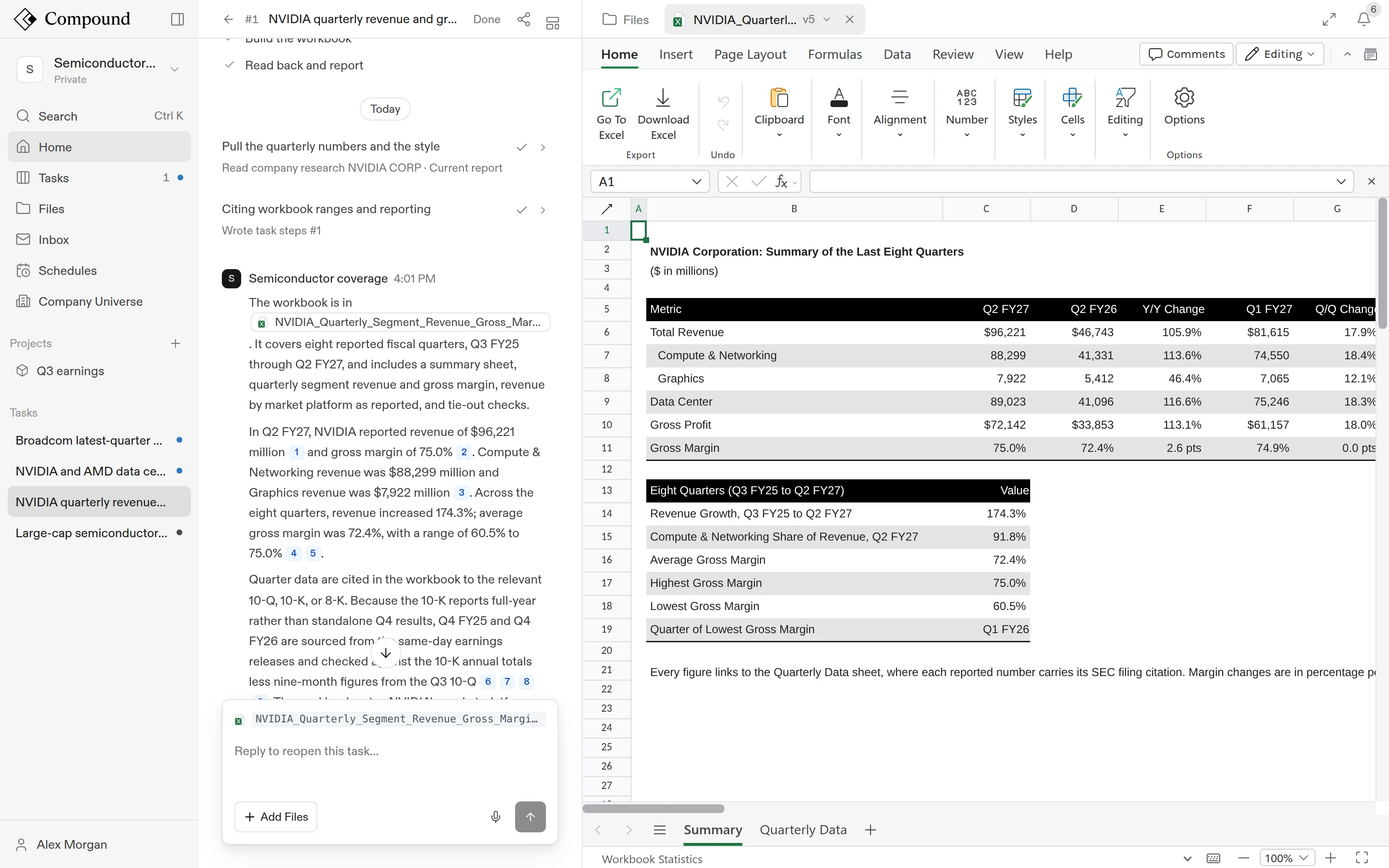Collapse the ribbon with the up caret
The width and height of the screenshot is (1389, 868).
coord(1347,54)
